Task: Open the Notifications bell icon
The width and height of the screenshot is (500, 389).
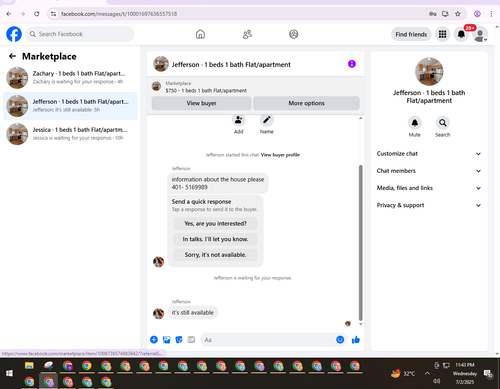Action: coord(461,34)
